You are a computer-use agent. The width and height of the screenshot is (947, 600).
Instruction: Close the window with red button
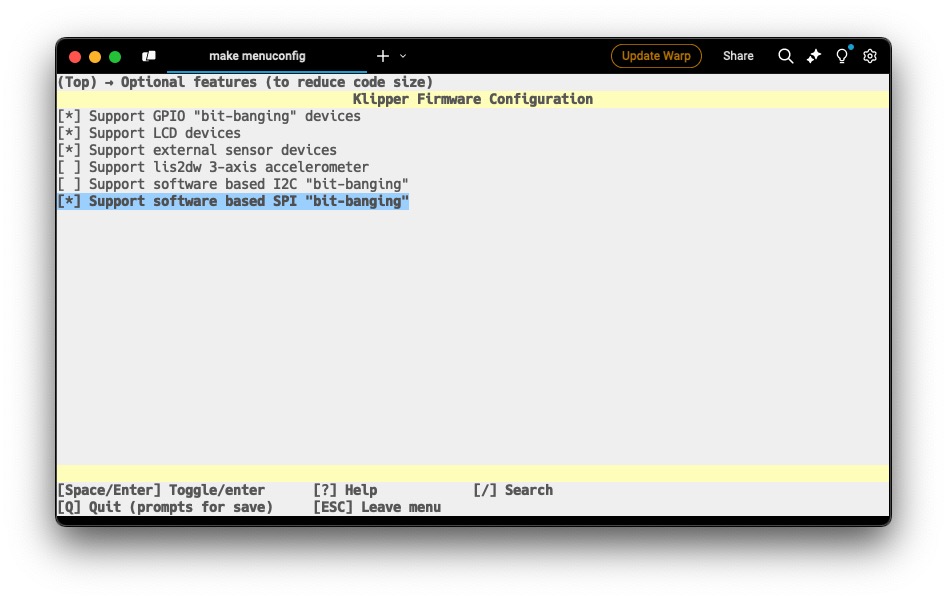coord(75,57)
